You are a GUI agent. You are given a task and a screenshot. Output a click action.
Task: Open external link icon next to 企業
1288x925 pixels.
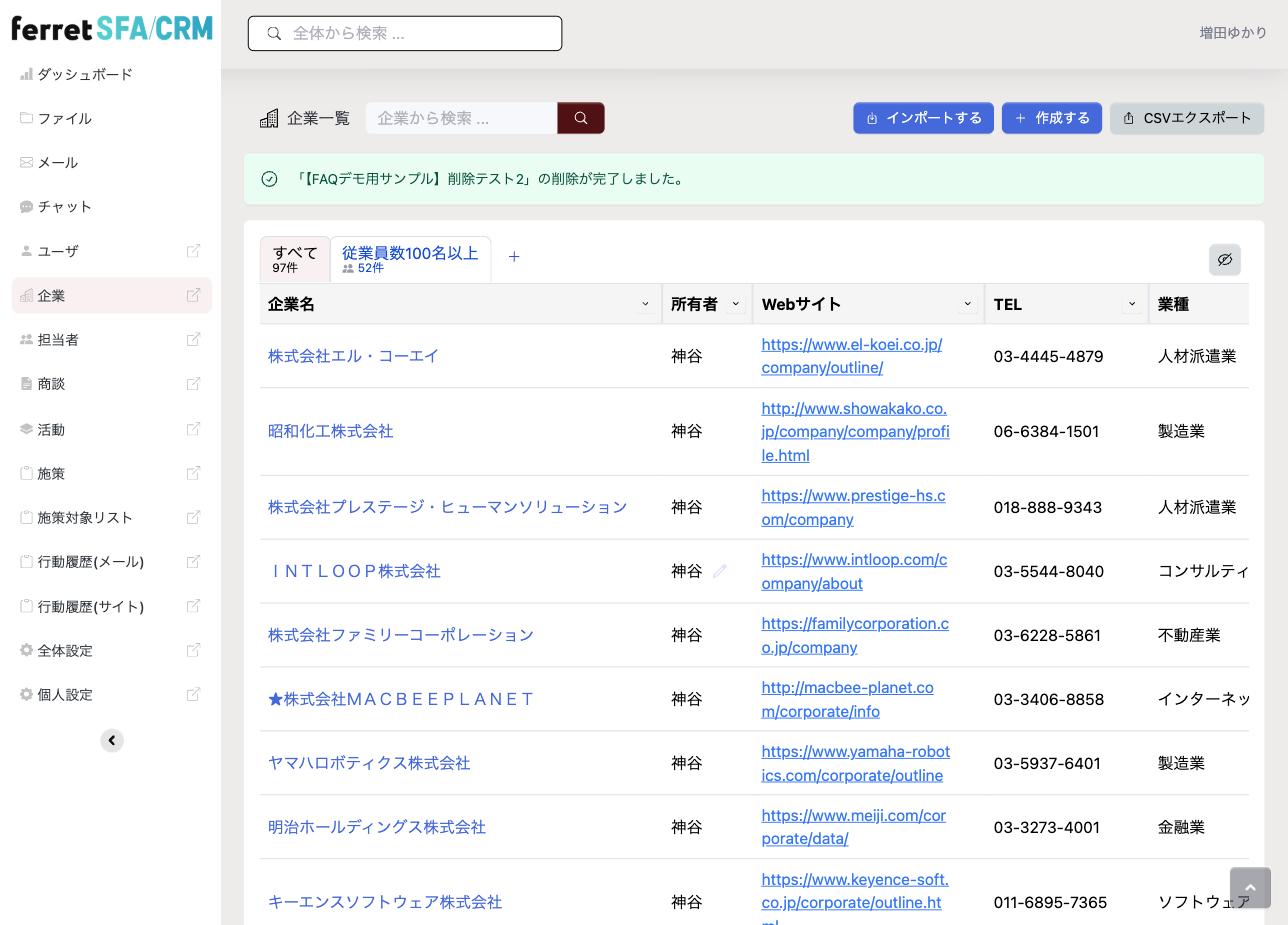point(194,295)
